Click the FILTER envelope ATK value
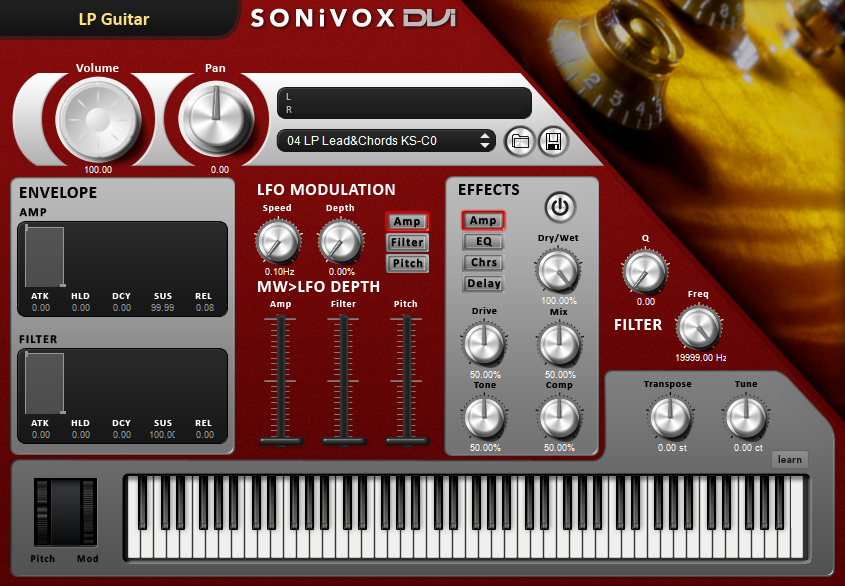 coord(41,435)
